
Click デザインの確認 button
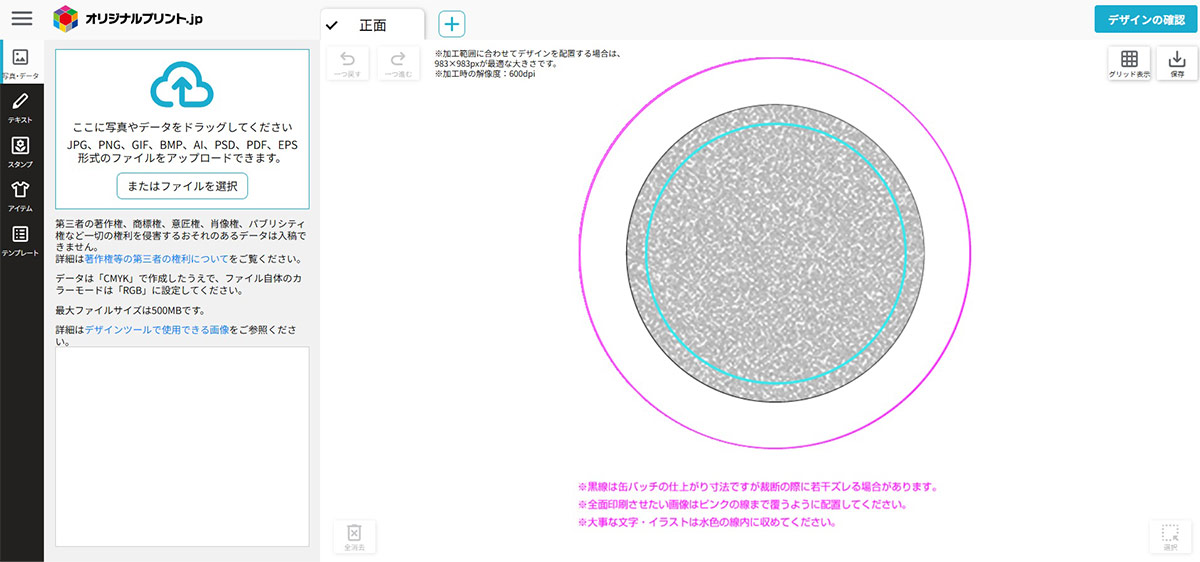[x=1146, y=19]
